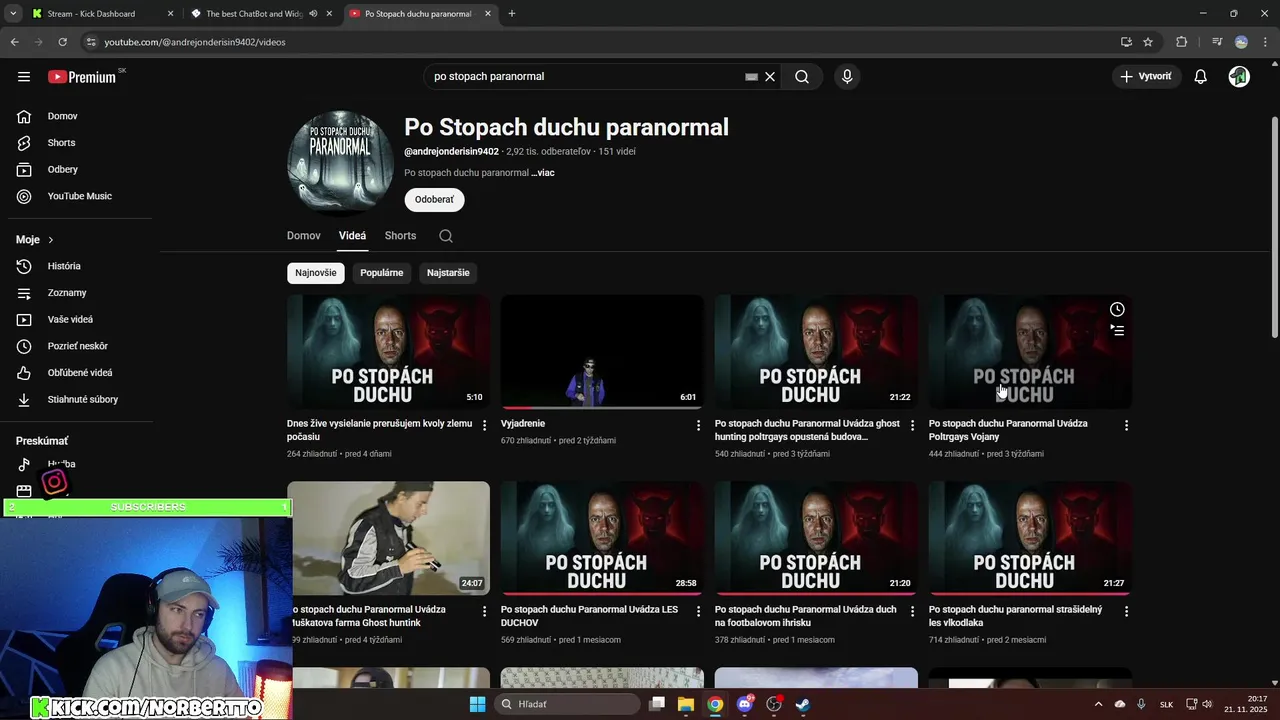
Task: Show hidden system tray icons chevron
Action: pyautogui.click(x=1099, y=704)
